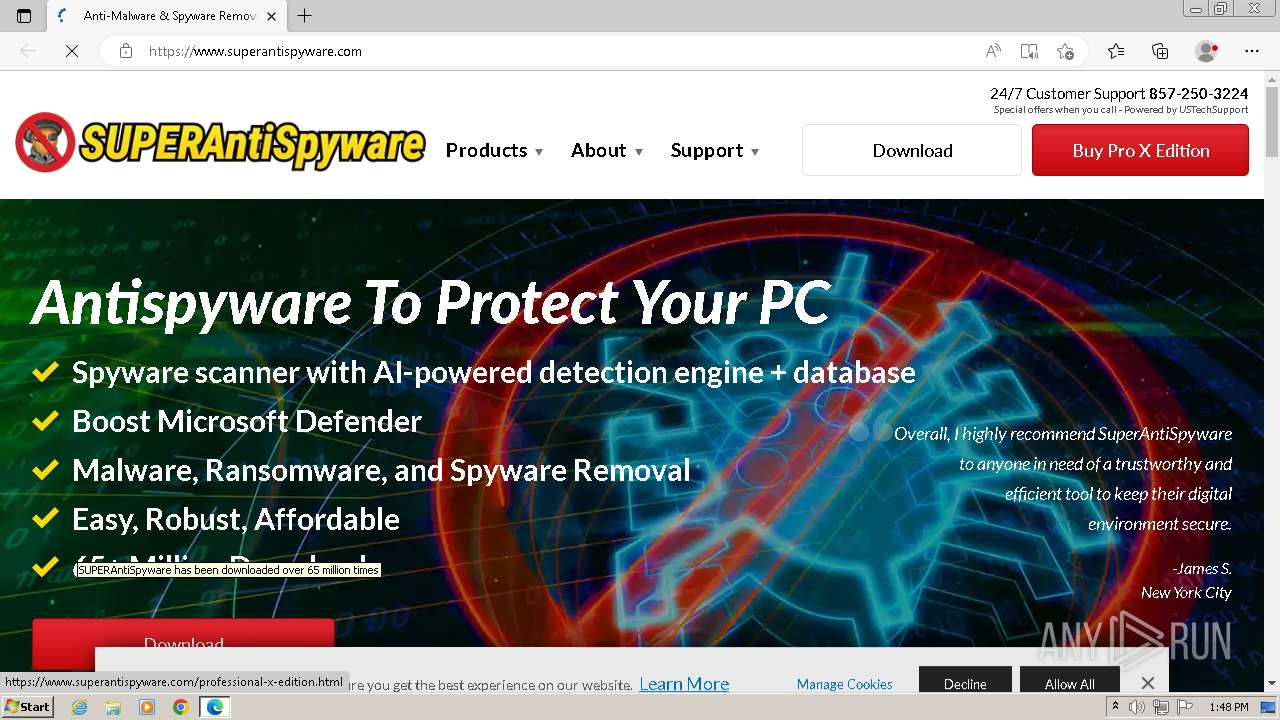Screen dimensions: 1280x720
Task: Click the Buy Pro X Edition button
Action: click(1140, 150)
